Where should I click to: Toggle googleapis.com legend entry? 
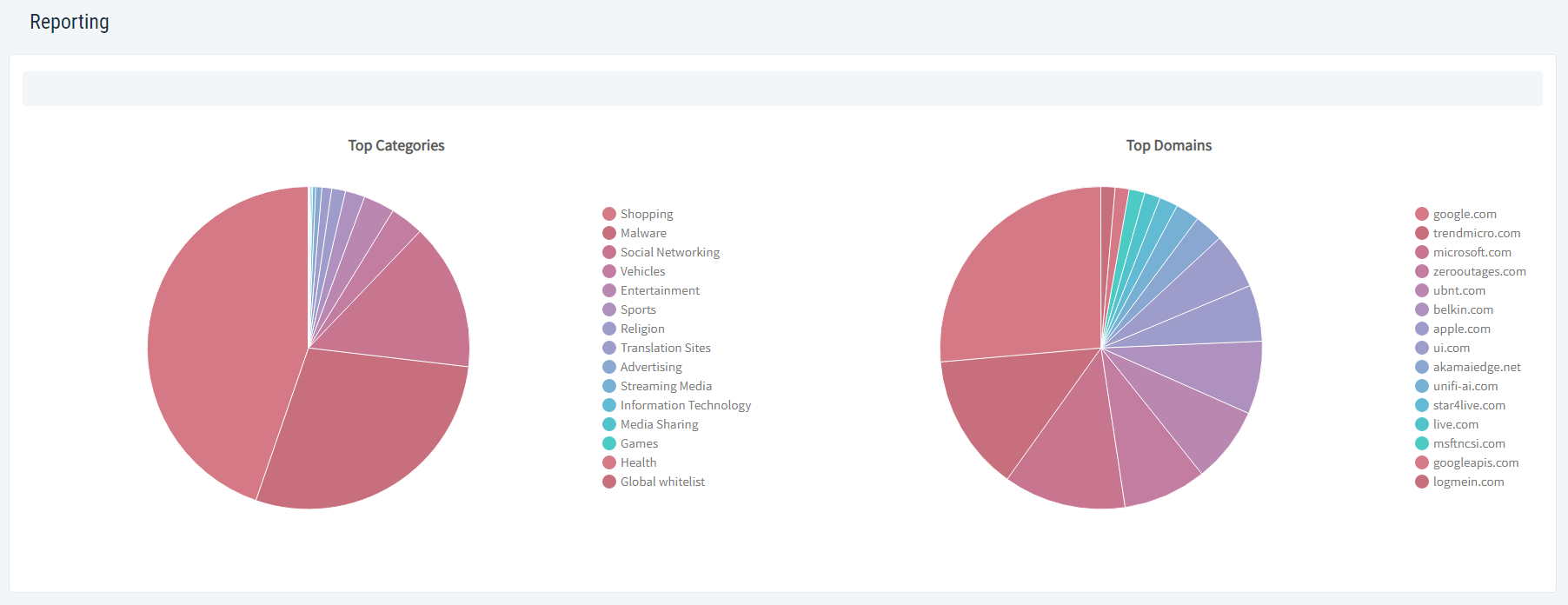click(x=1467, y=462)
